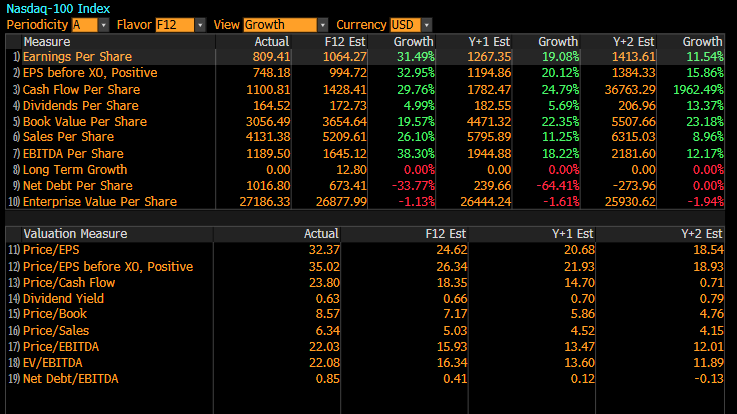Click the Price/Cash Flow valuation measure
Screen dimensions: 737x414
point(67,282)
